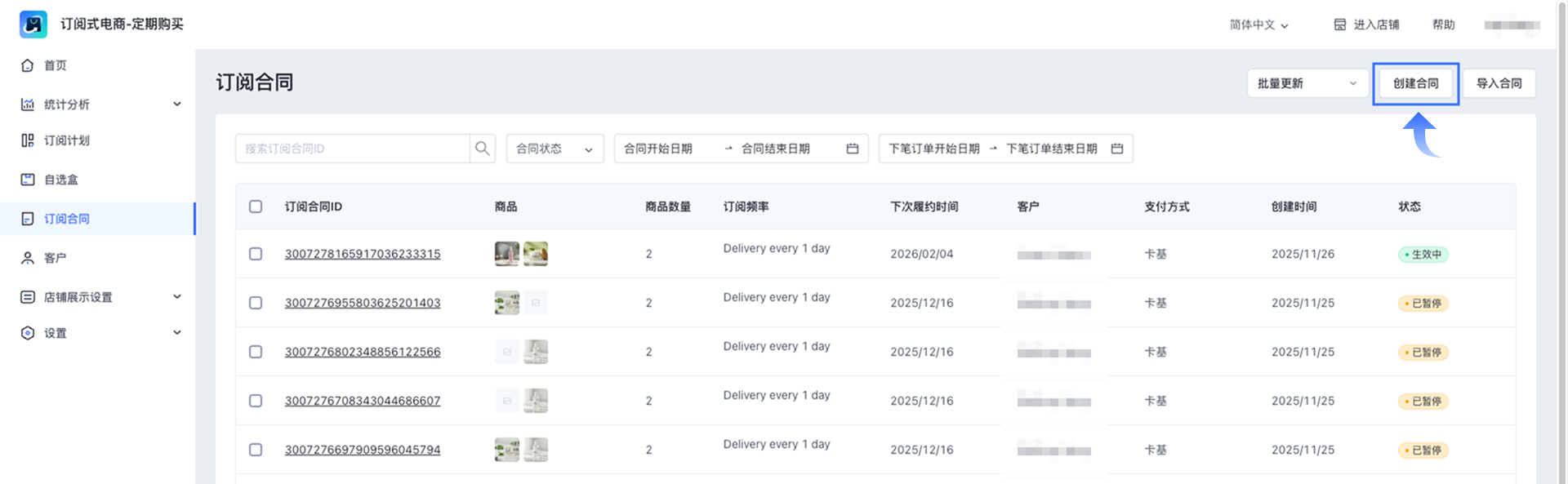Click the first product thumbnail in top row
The height and width of the screenshot is (484, 1568).
(x=507, y=254)
